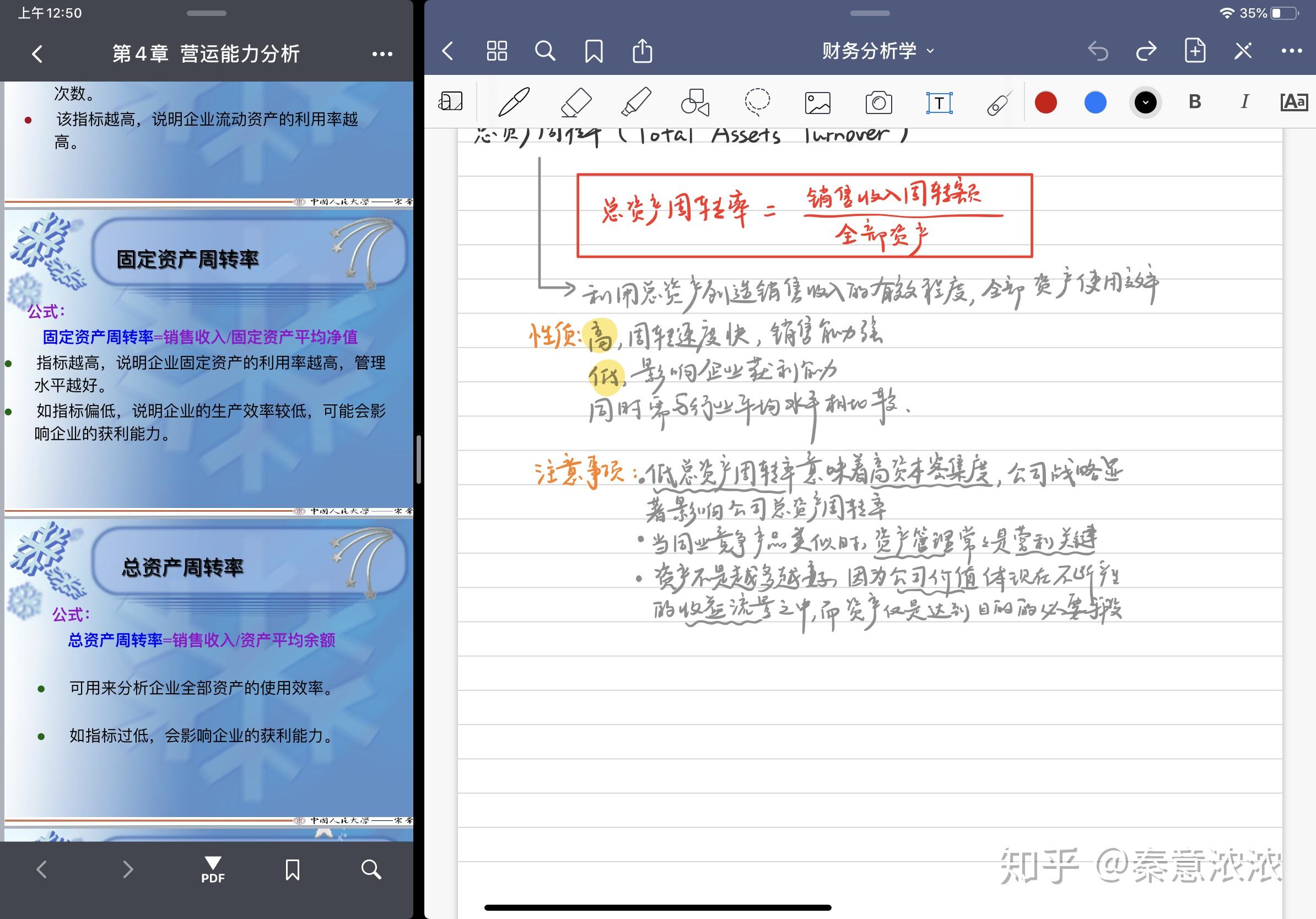Open the camera tool
The image size is (1316, 919).
(878, 103)
